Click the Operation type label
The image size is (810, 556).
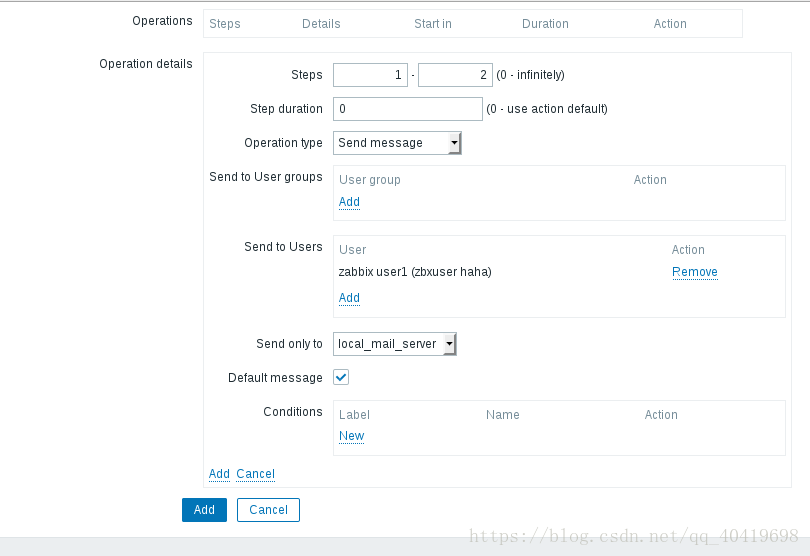click(x=283, y=143)
